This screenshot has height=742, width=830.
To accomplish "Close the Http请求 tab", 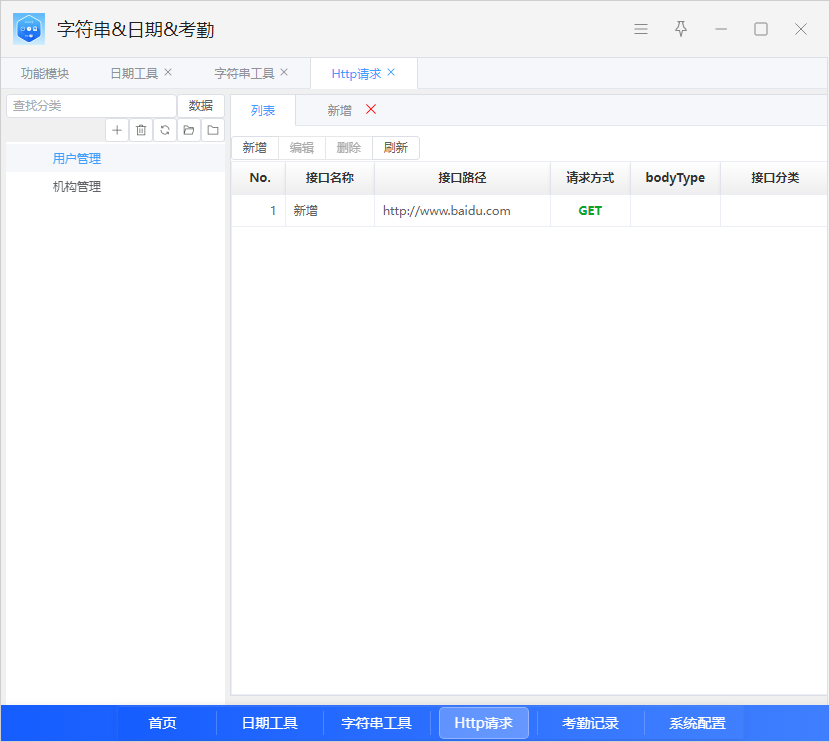I will pos(391,73).
